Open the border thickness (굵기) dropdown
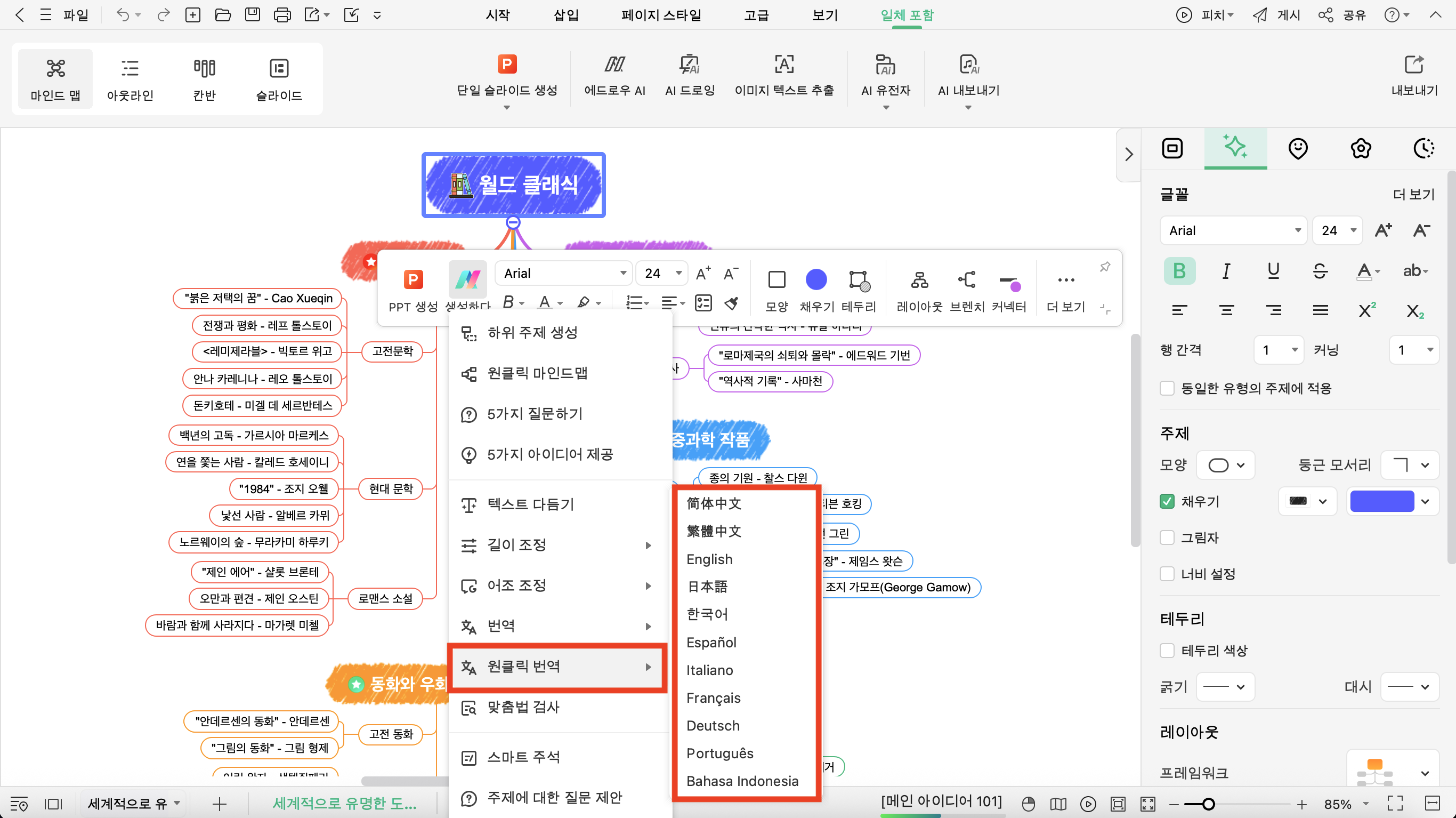1456x818 pixels. 1225,687
